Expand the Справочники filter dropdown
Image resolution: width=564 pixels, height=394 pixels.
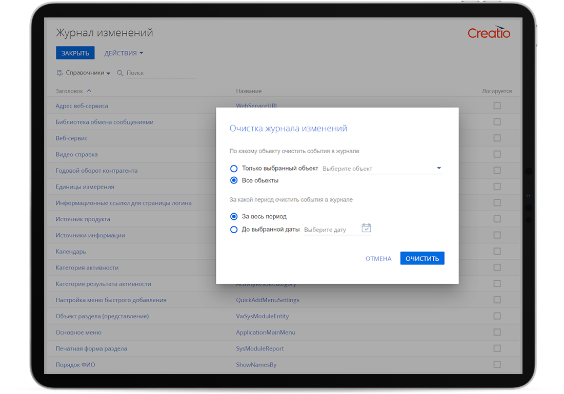pyautogui.click(x=87, y=73)
